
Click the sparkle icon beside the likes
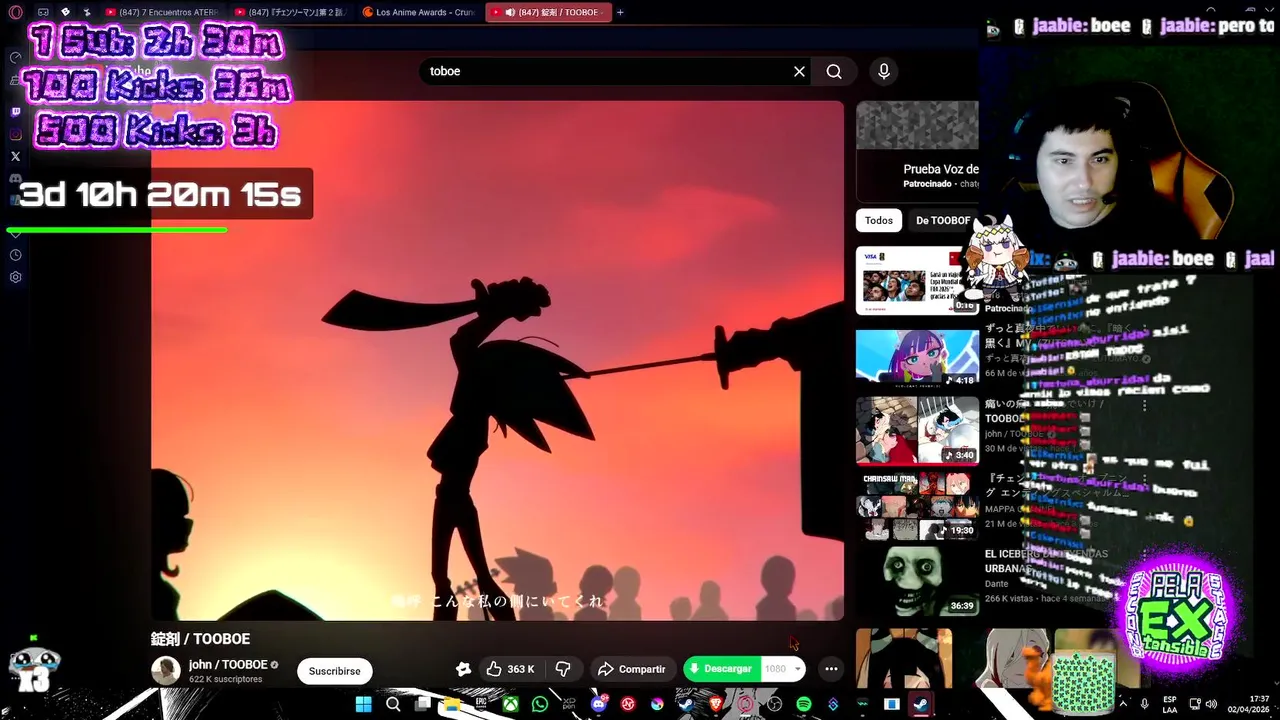click(x=463, y=669)
